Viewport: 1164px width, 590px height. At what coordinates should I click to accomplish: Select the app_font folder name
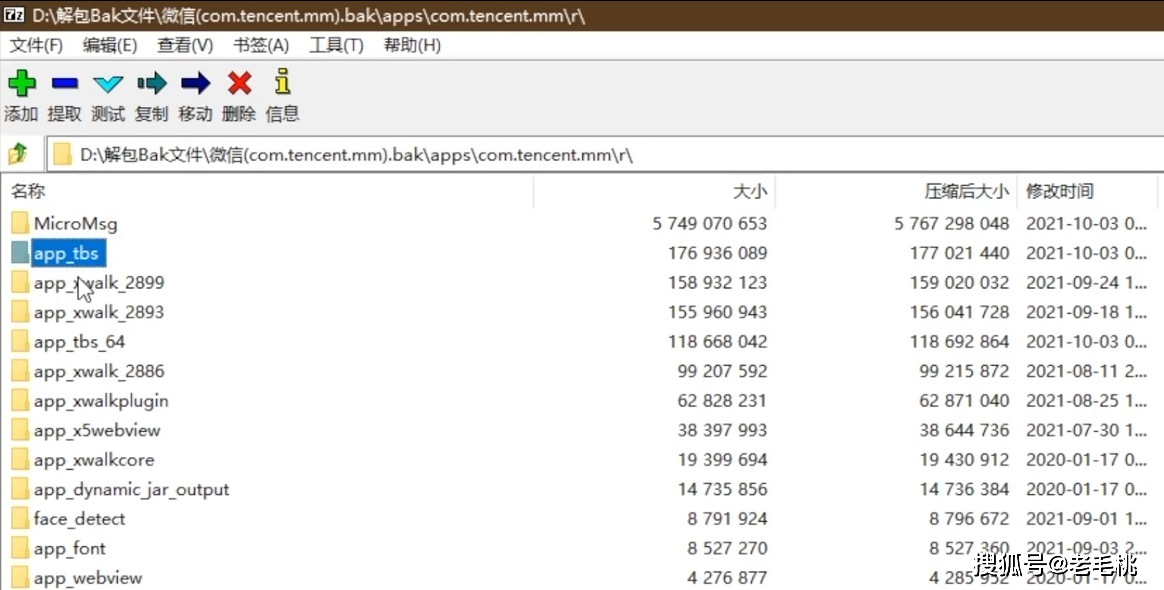(x=70, y=548)
